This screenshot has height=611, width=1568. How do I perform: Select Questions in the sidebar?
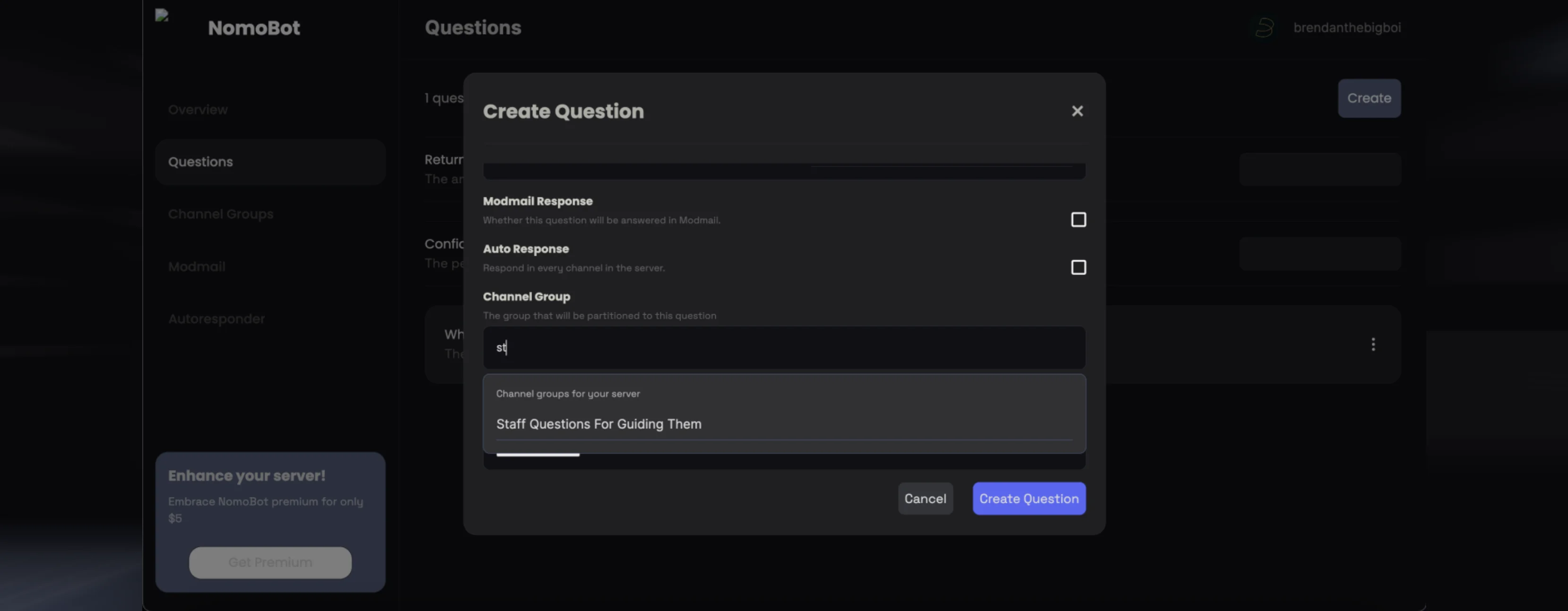[x=200, y=162]
